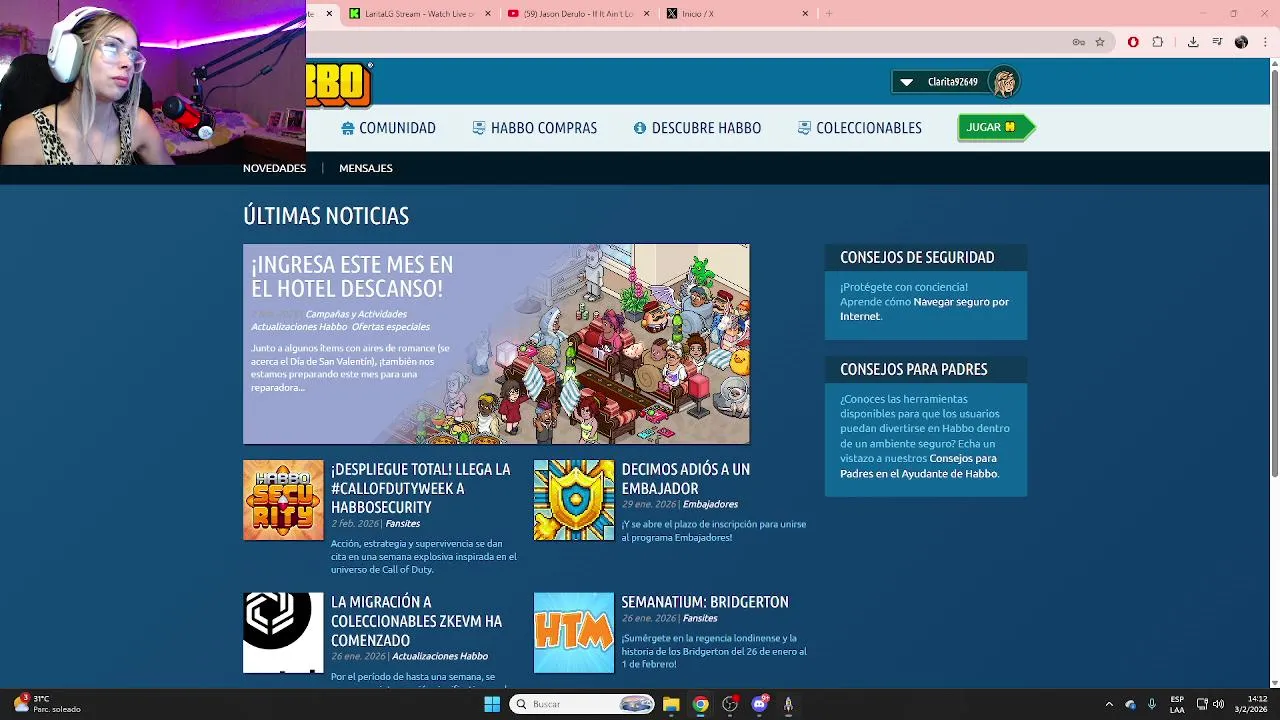
Task: Open the HTM Semanatium thumbnail
Action: [574, 633]
